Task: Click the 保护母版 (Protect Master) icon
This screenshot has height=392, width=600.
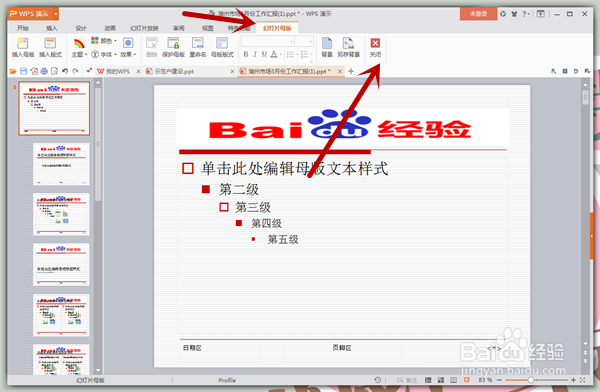Action: click(x=173, y=47)
